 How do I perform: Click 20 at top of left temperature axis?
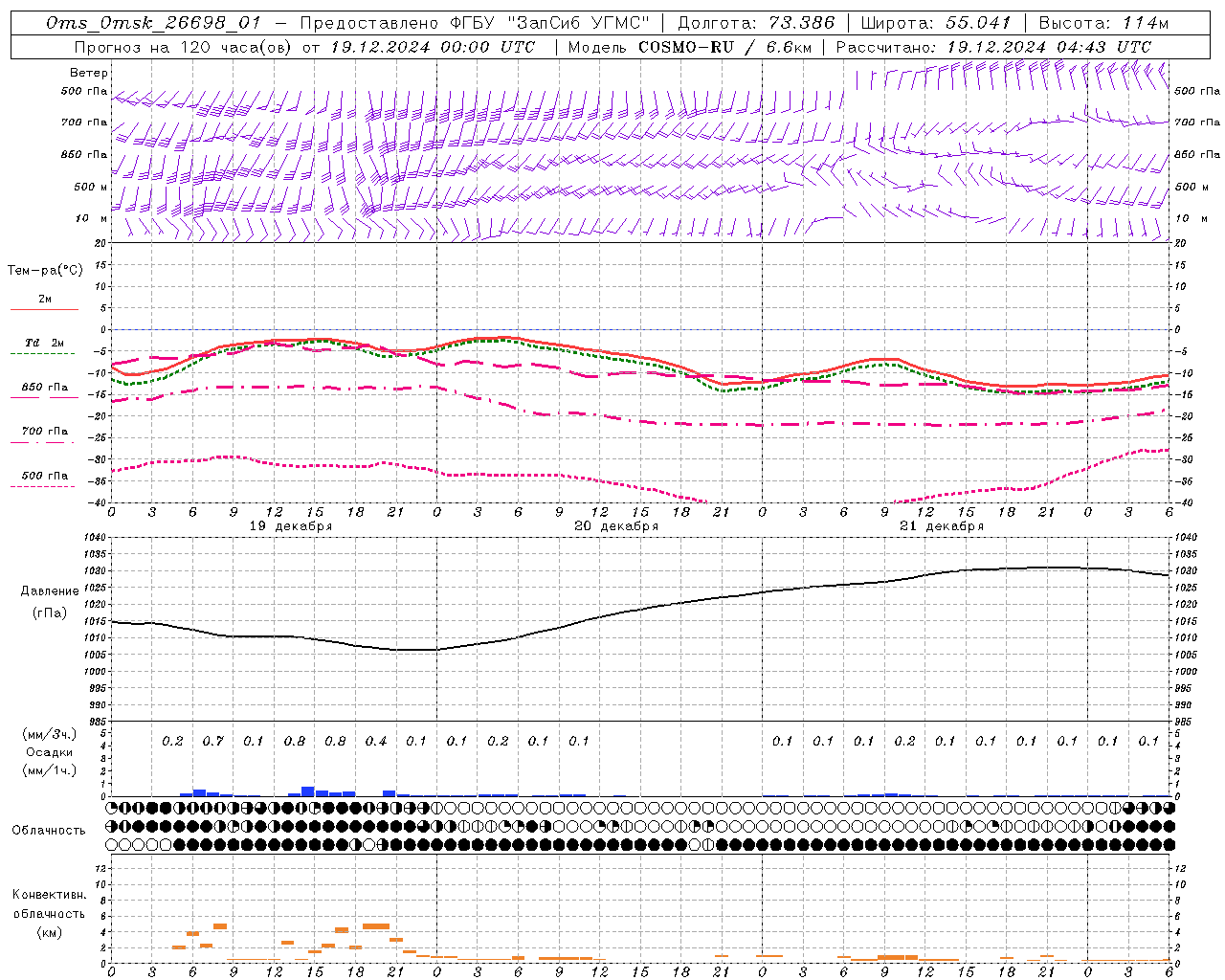pos(101,243)
